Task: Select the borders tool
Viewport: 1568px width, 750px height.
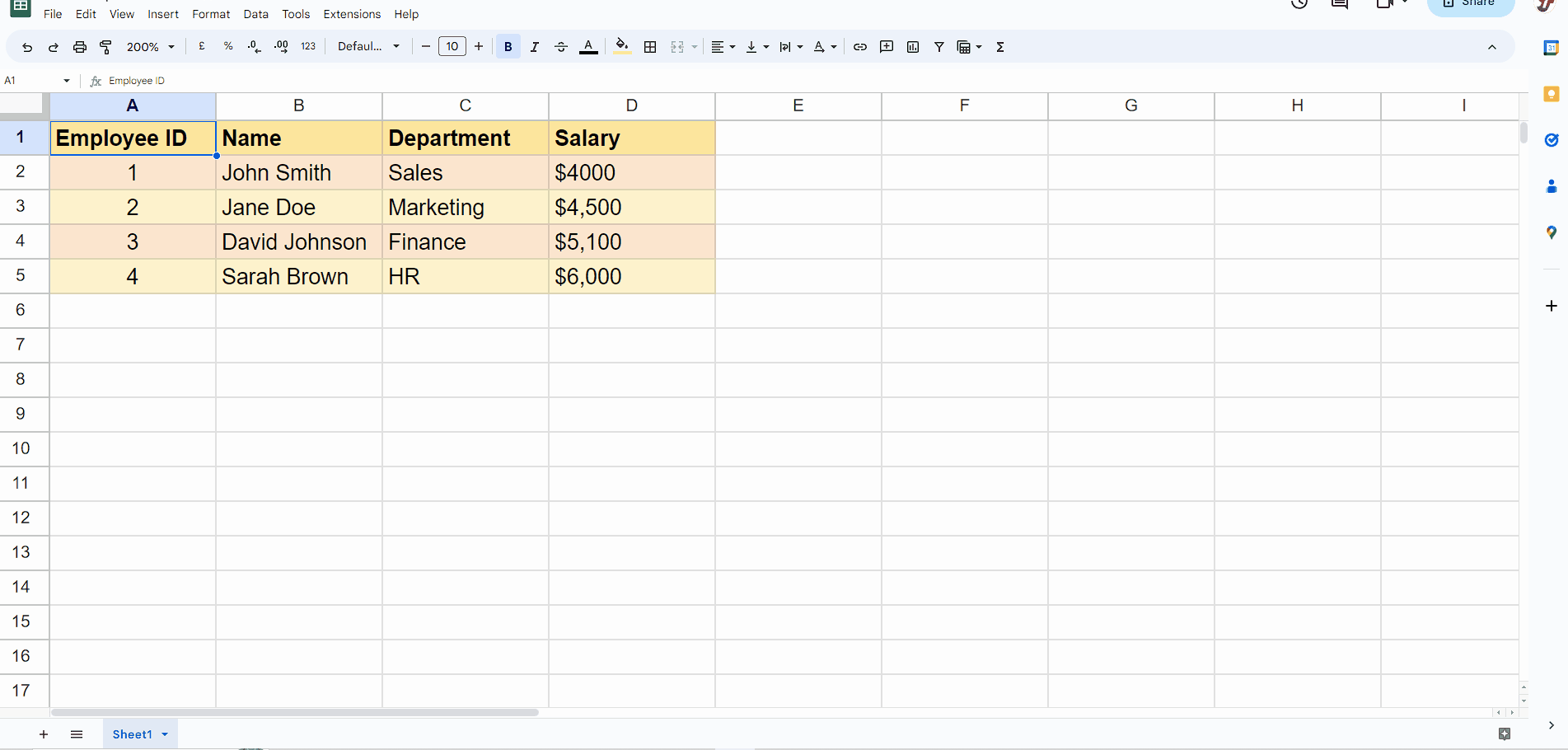Action: 649,46
